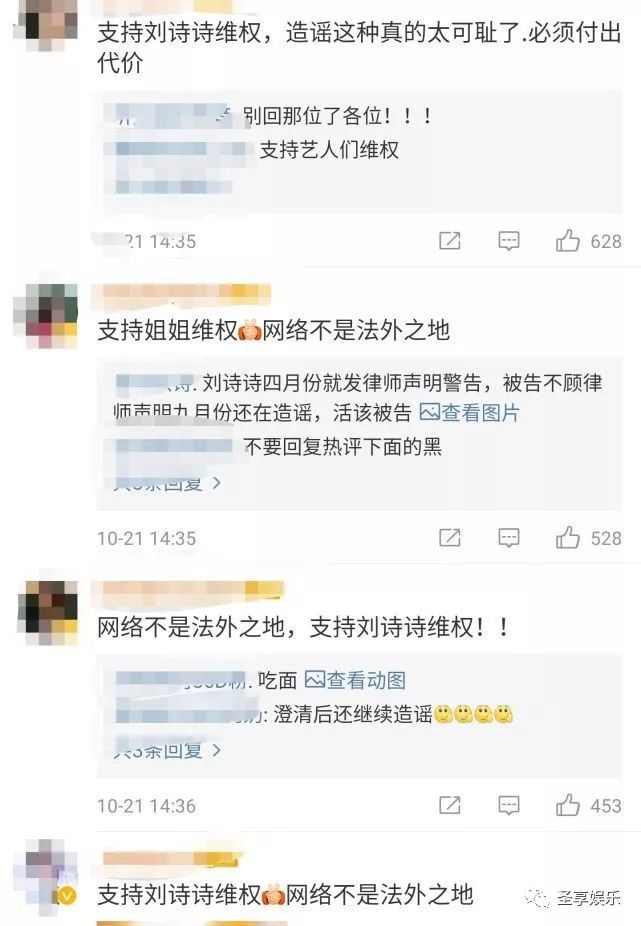The height and width of the screenshot is (926, 641).
Task: Share the comment with 453 likes
Action: click(450, 806)
